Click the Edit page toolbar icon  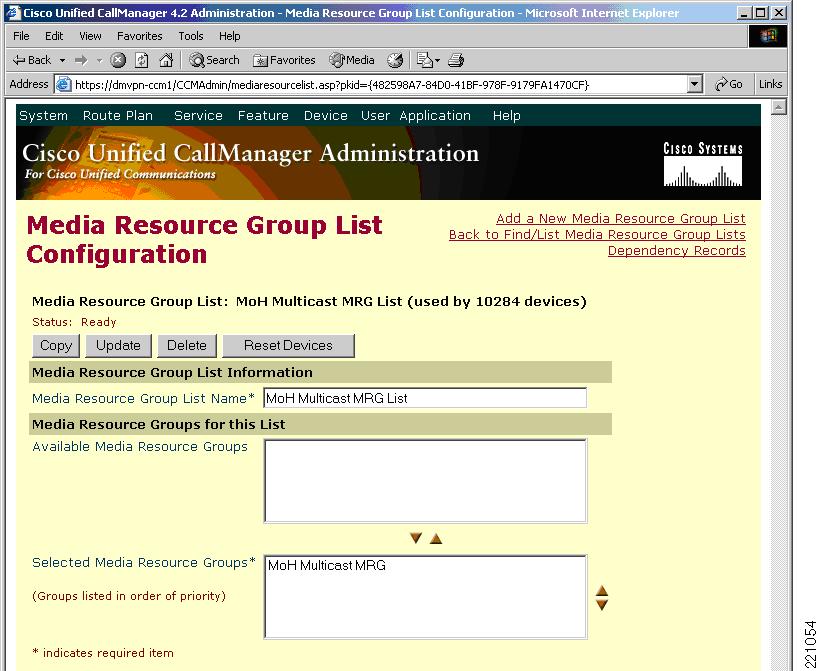(424, 61)
